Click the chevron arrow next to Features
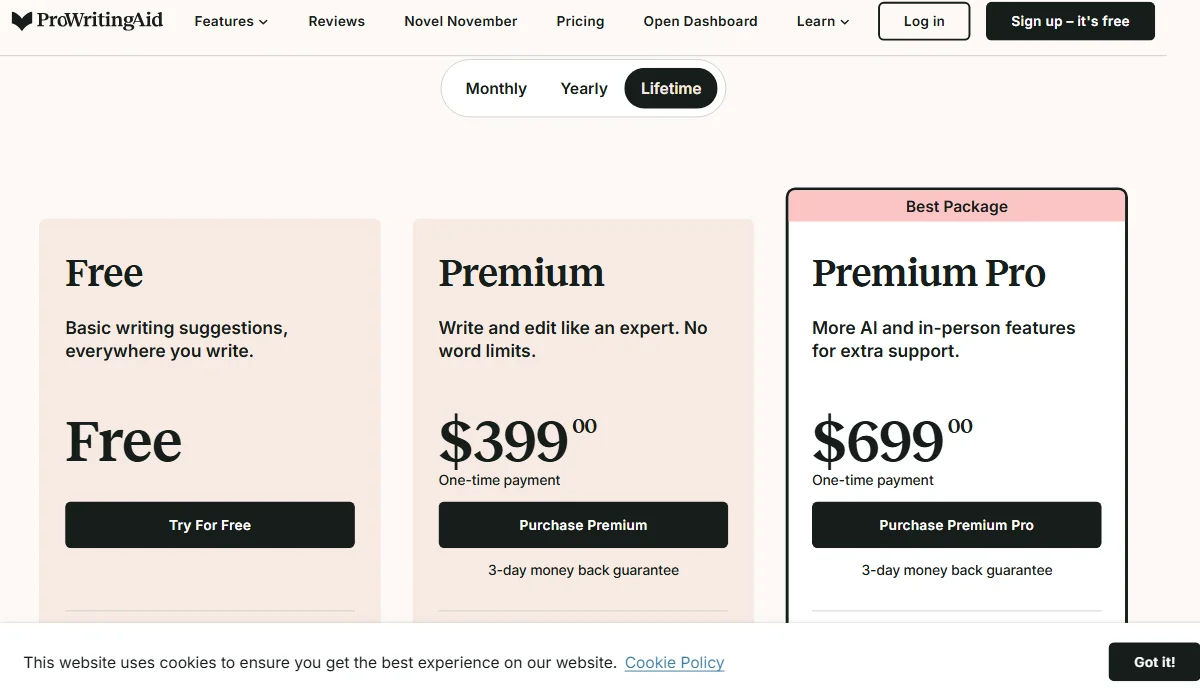This screenshot has width=1200, height=700. pos(263,21)
